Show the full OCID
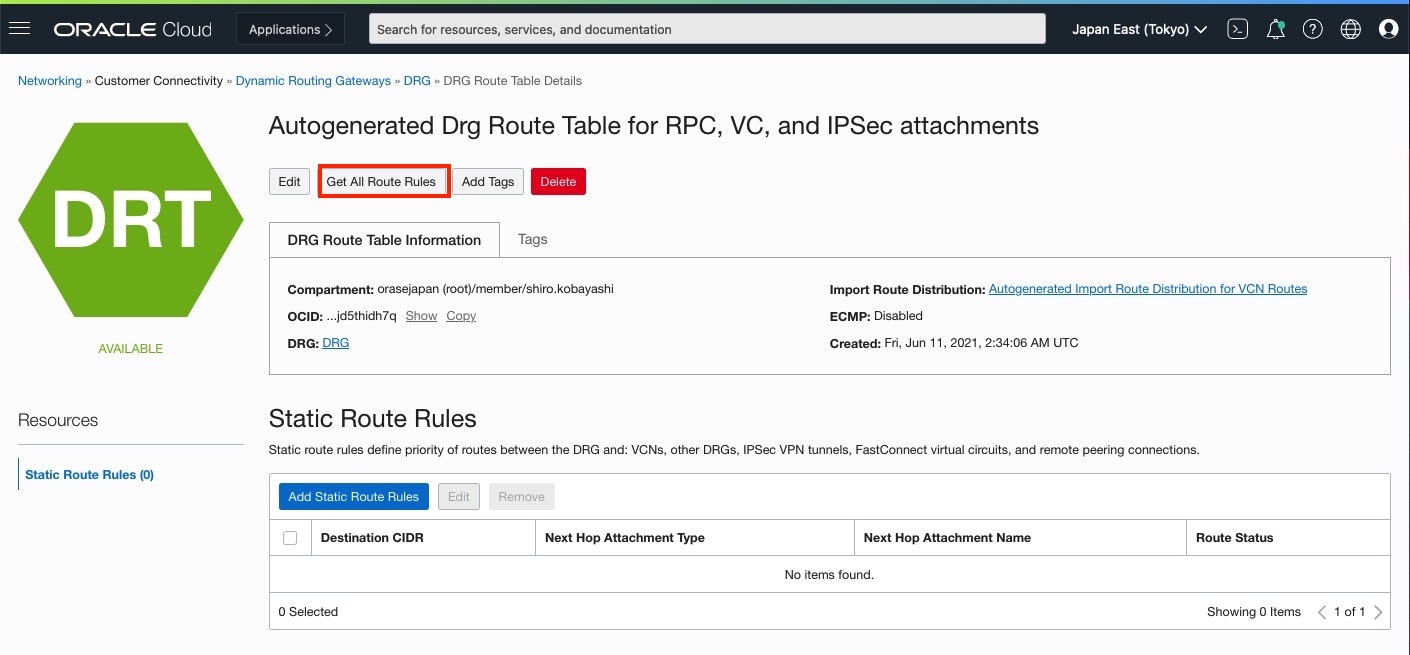Screen dimensions: 1410x655 (421, 316)
